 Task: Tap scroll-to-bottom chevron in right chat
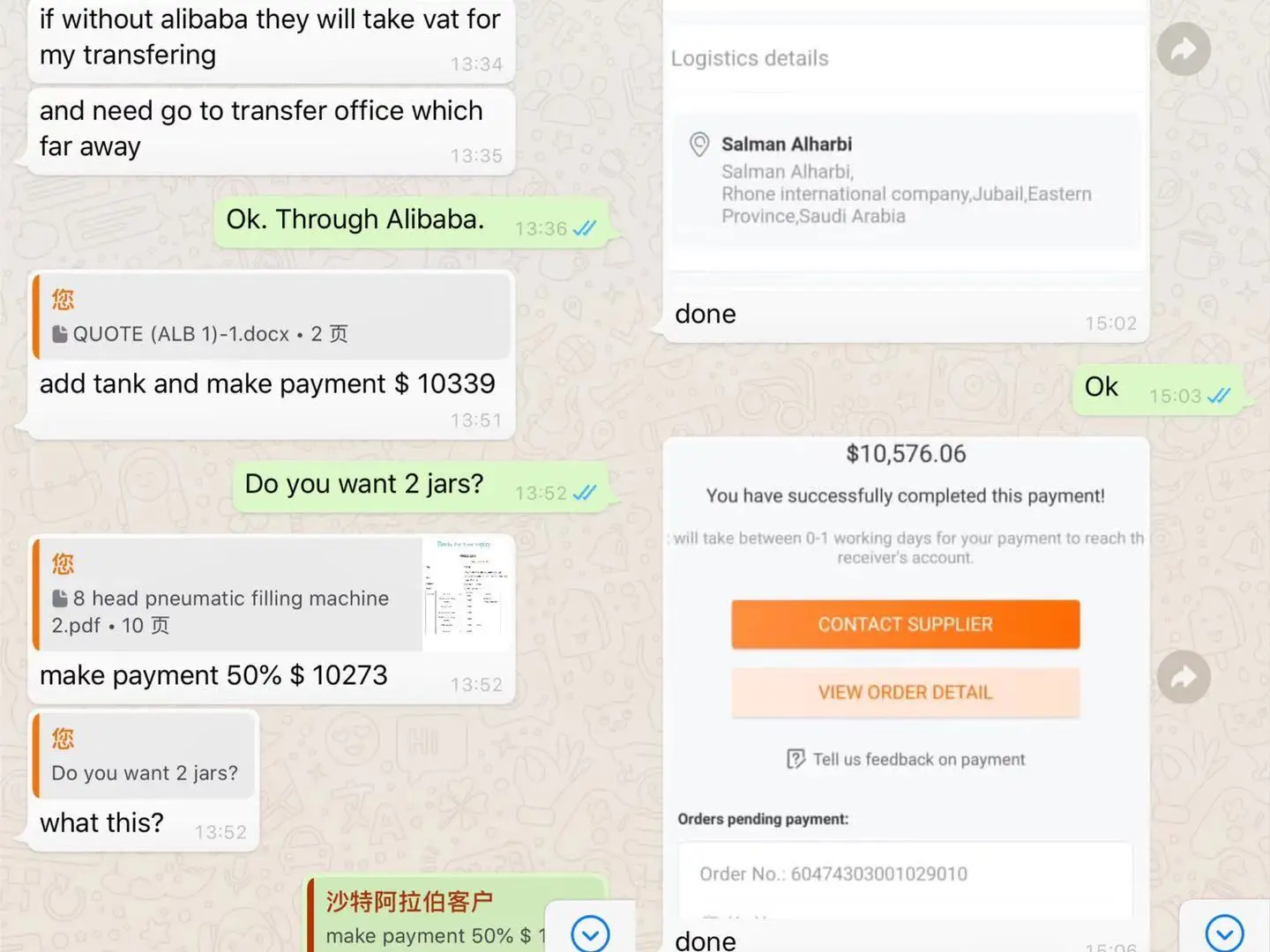pyautogui.click(x=1224, y=933)
